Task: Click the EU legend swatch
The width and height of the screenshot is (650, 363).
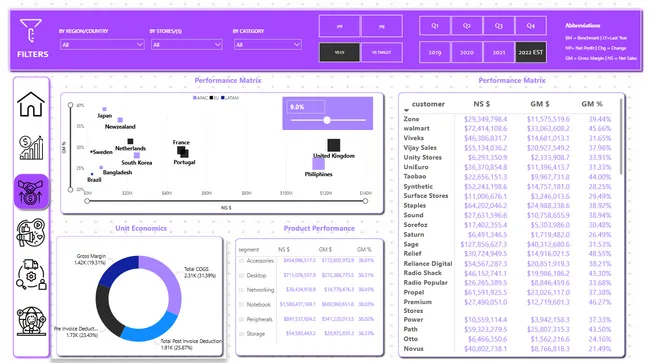Action: coord(211,98)
